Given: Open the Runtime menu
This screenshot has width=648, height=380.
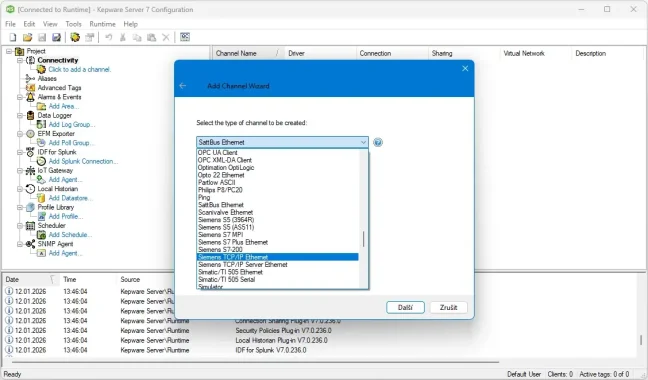Looking at the screenshot, I should pyautogui.click(x=102, y=24).
